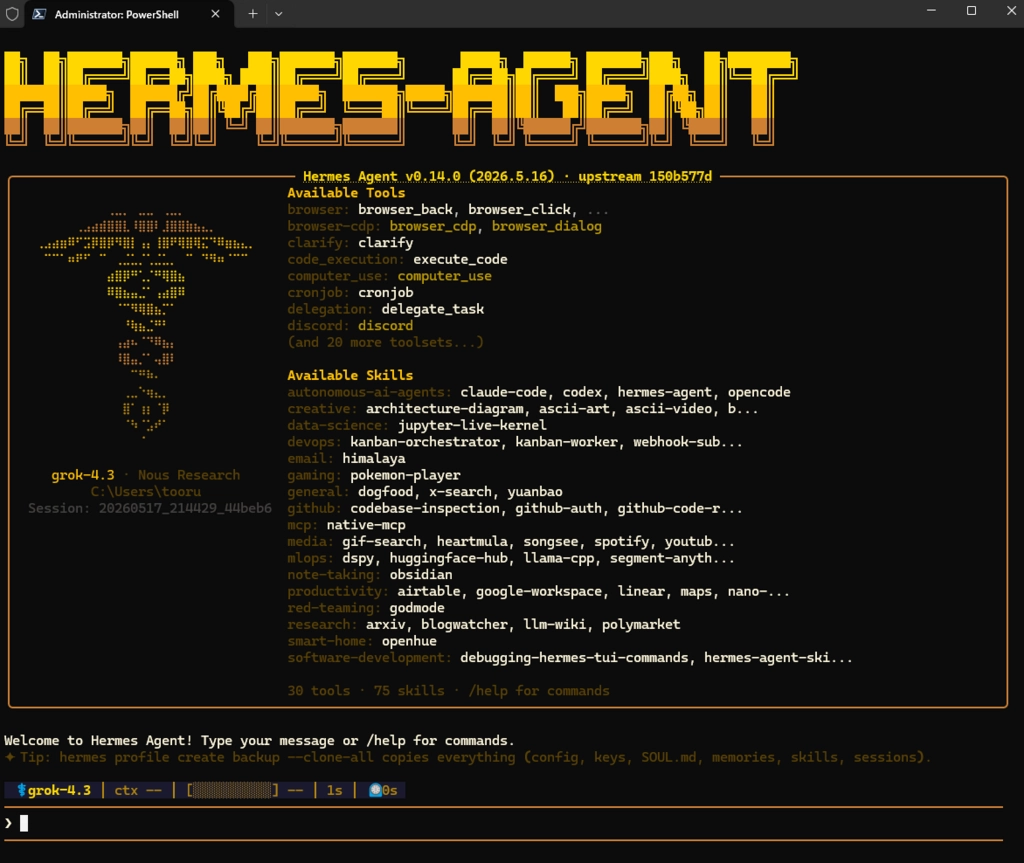Close the Administrator: PowerShell tab
This screenshot has height=863, width=1024.
pos(215,14)
